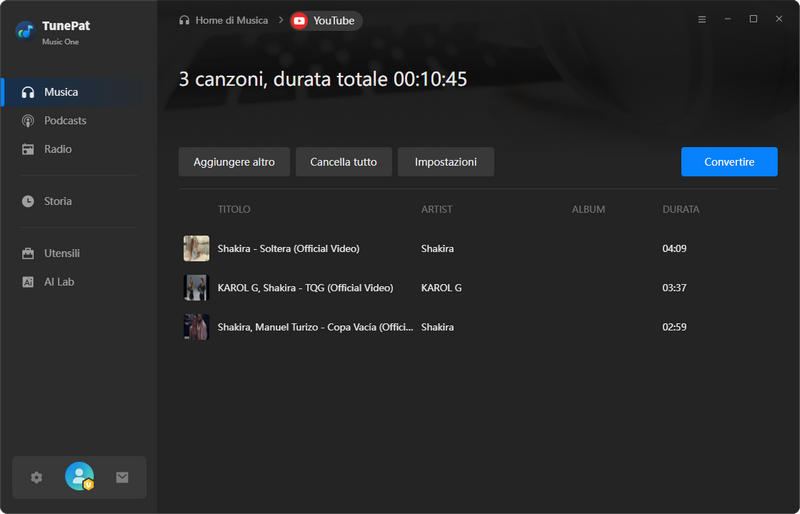Select 'Shakira, Manuel Turizo - Copa Vacía' title
800x514 pixels.
click(x=315, y=327)
